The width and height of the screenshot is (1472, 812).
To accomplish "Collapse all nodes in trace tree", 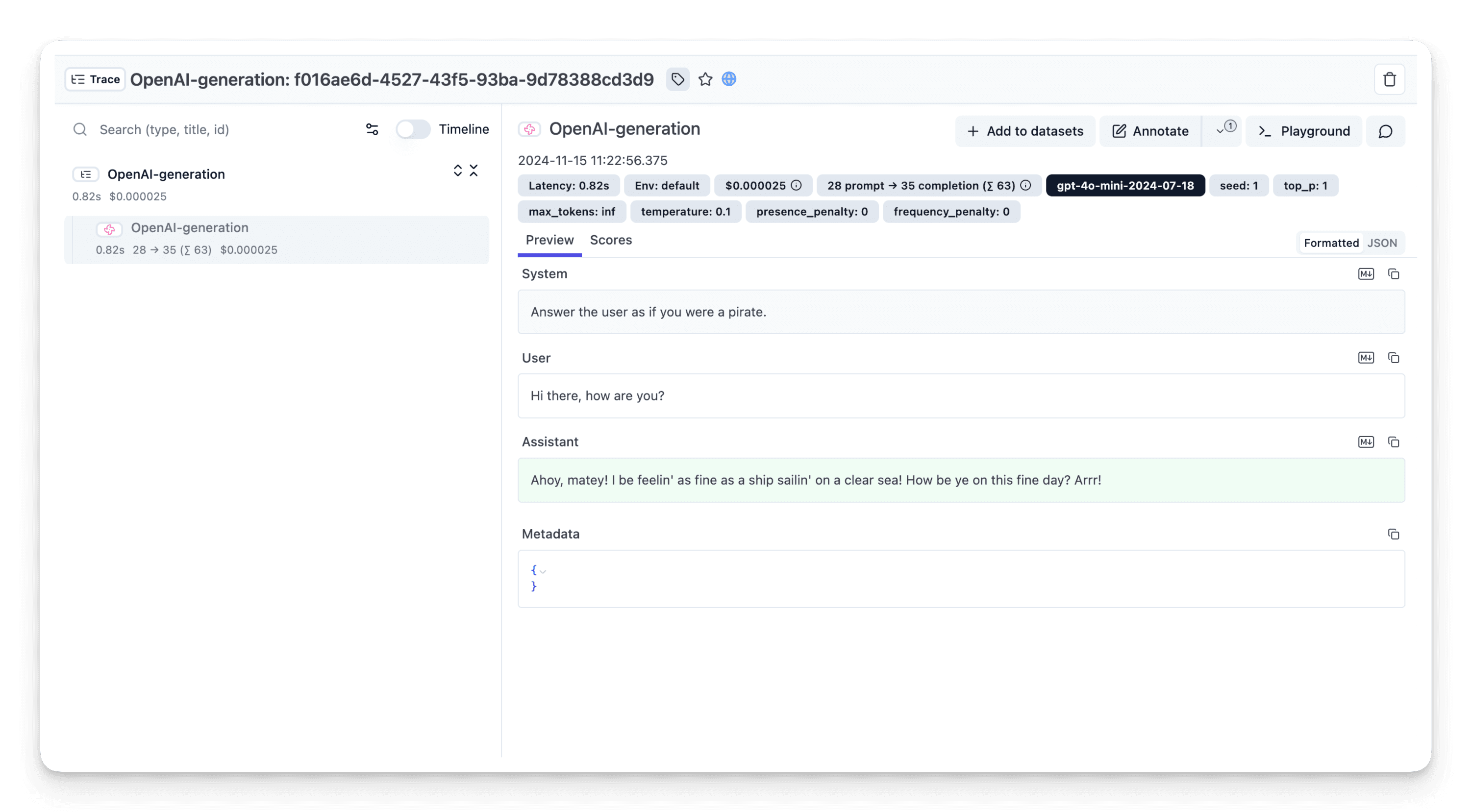I will [474, 171].
